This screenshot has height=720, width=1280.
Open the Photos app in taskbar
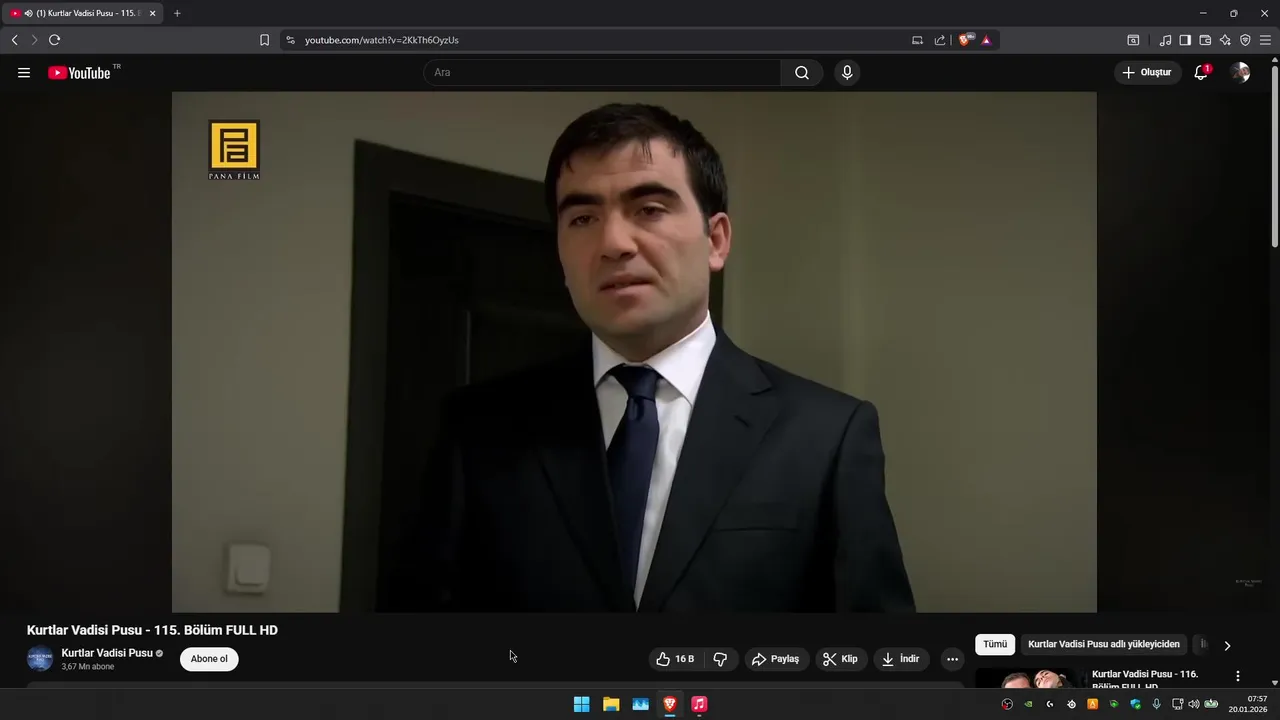pos(641,704)
